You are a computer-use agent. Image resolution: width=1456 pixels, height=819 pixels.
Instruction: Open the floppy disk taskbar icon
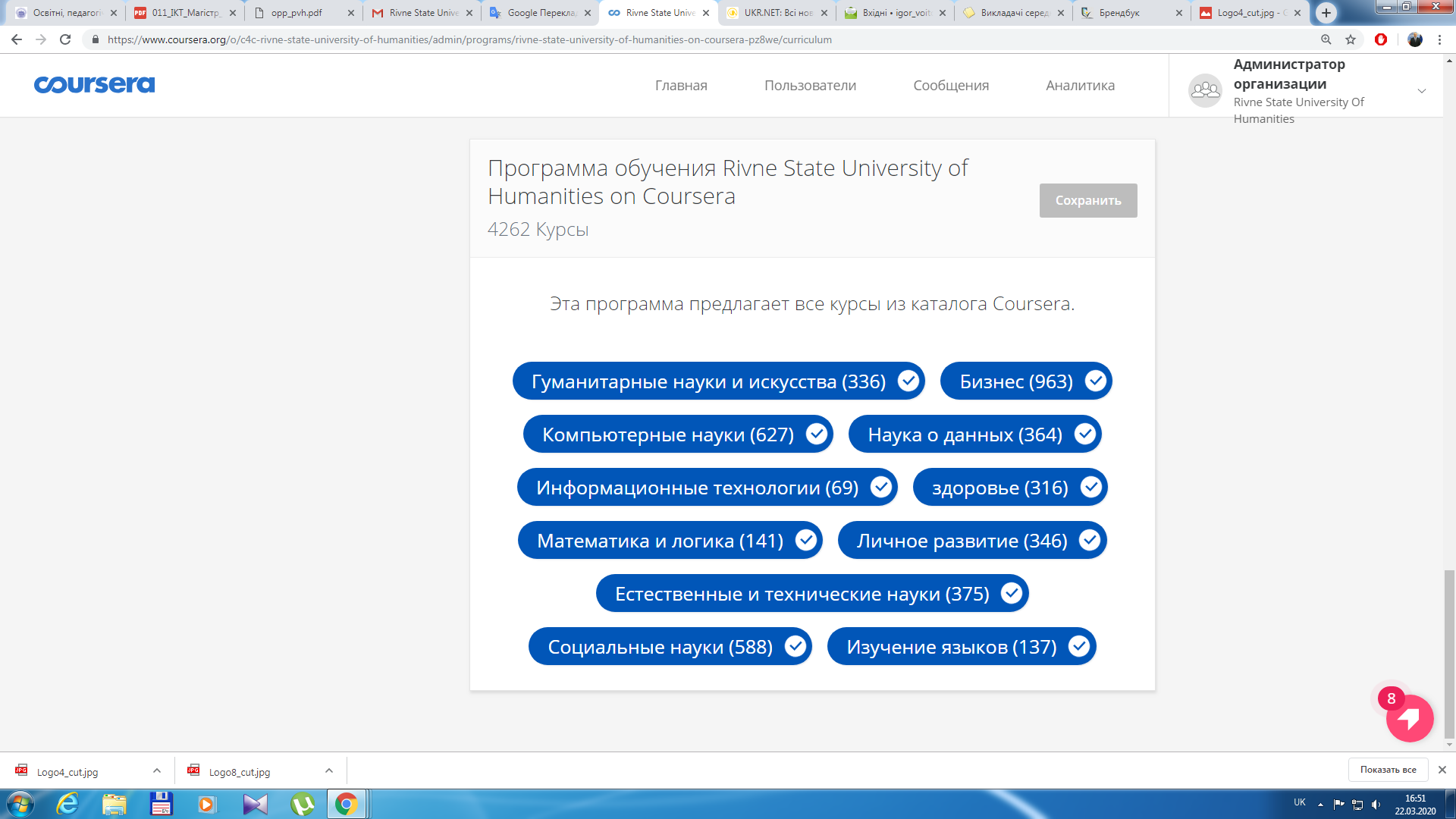coord(162,804)
